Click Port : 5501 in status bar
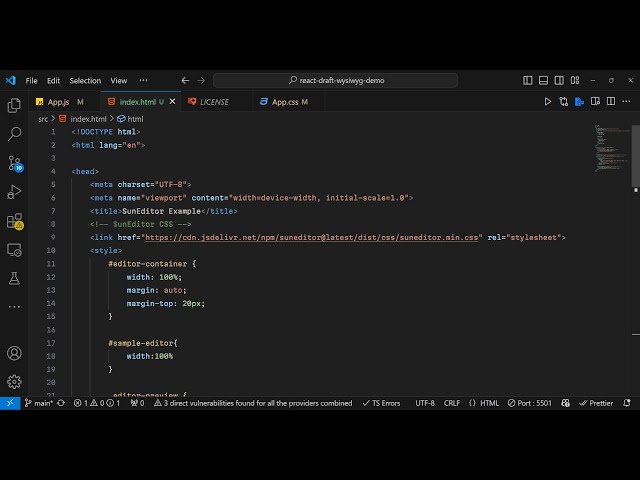The height and width of the screenshot is (480, 640). coord(529,403)
